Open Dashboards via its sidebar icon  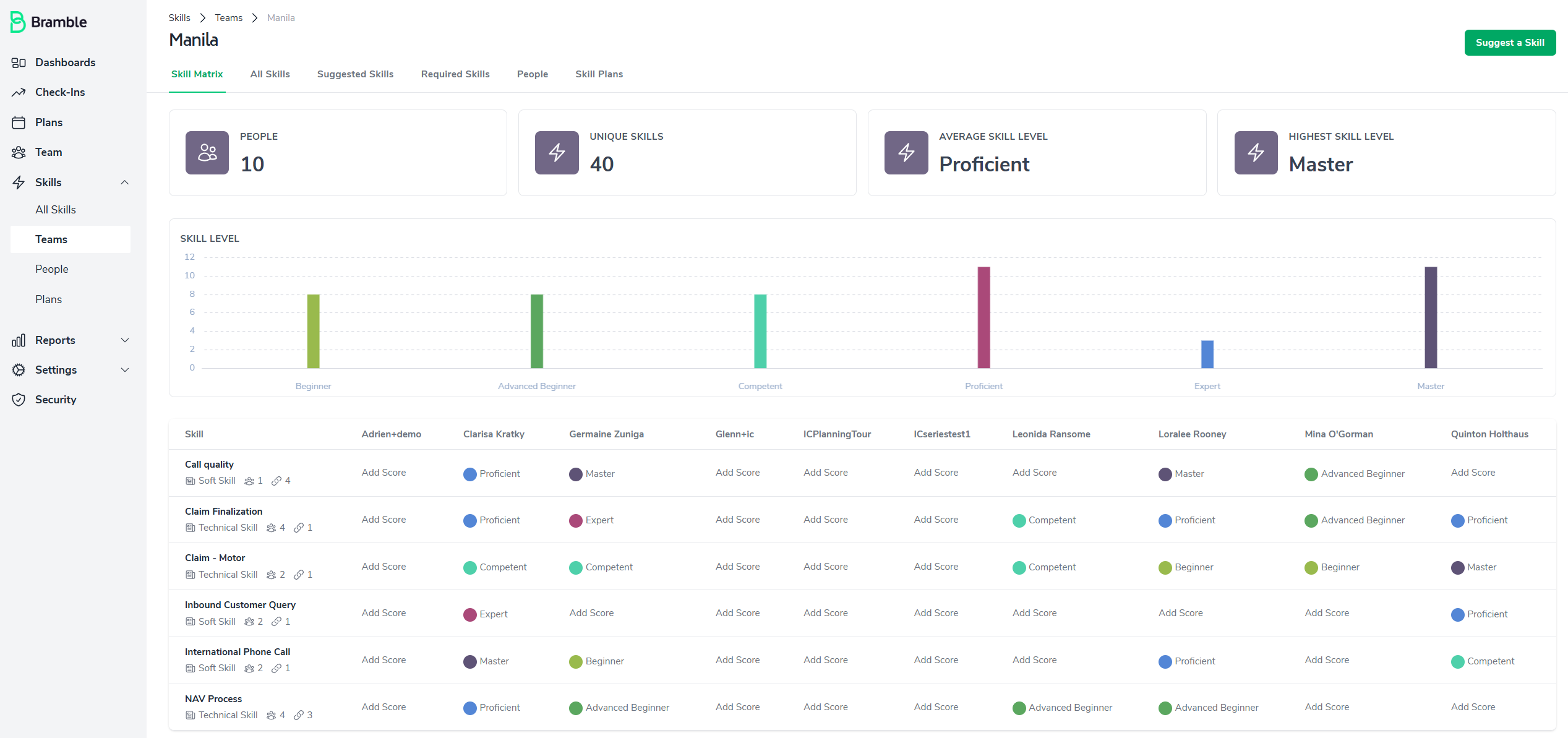pyautogui.click(x=19, y=62)
